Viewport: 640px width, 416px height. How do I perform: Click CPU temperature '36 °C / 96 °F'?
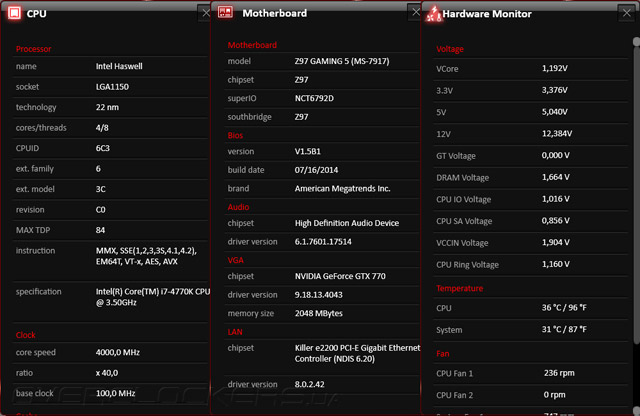pyautogui.click(x=564, y=307)
